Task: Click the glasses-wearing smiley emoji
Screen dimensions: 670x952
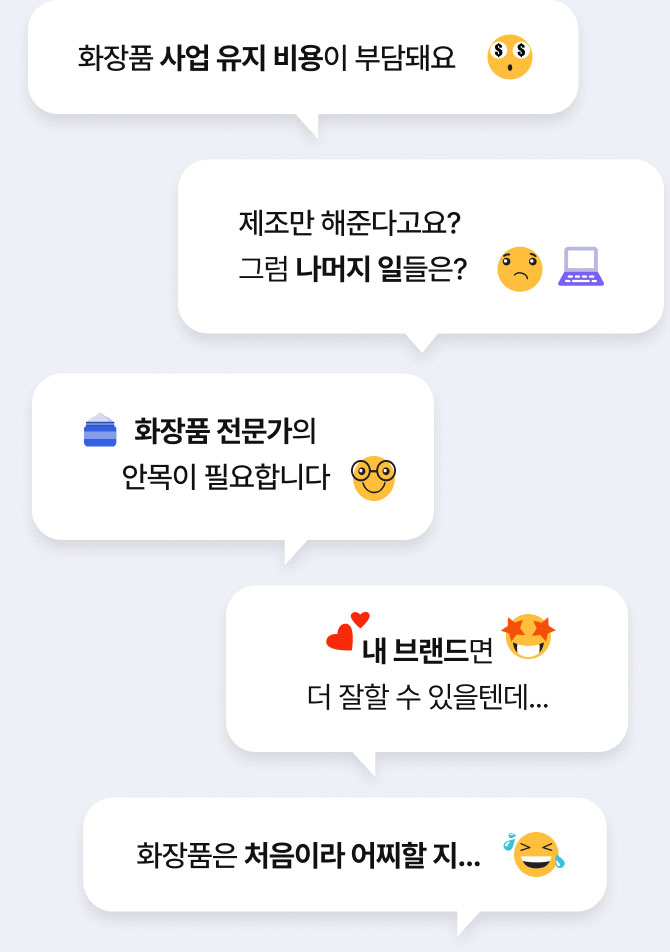Action: [374, 478]
